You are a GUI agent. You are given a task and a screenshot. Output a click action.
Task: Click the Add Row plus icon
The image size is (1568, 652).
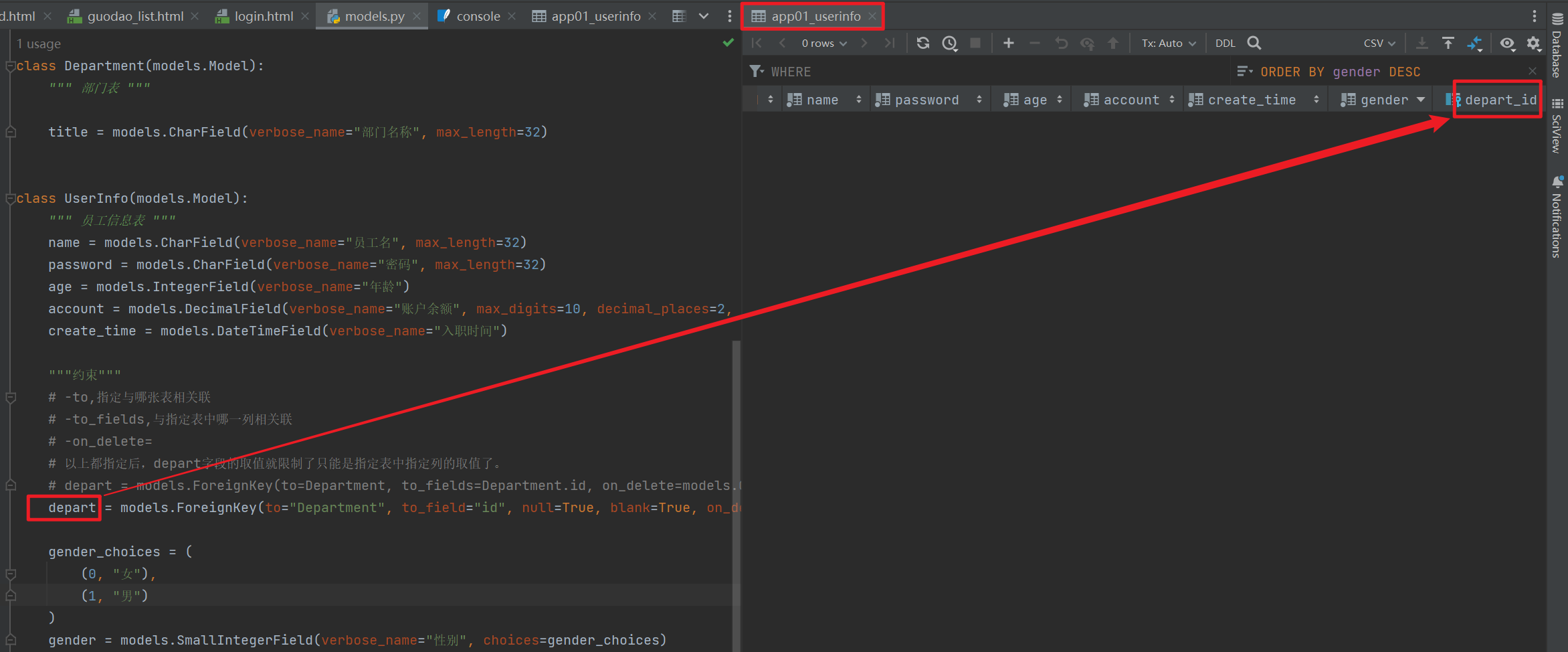click(1008, 44)
